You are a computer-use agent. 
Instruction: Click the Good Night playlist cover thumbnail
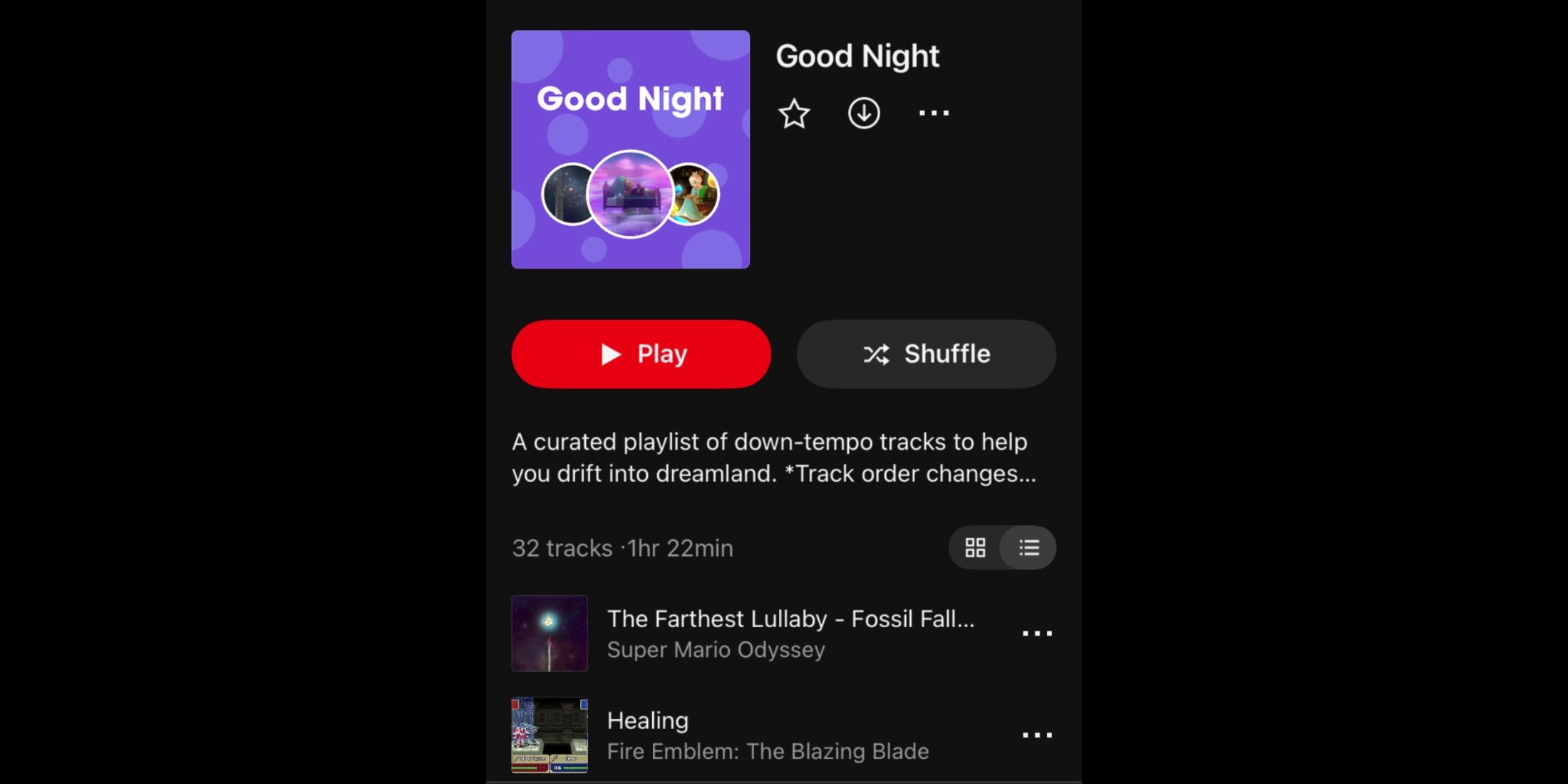629,149
